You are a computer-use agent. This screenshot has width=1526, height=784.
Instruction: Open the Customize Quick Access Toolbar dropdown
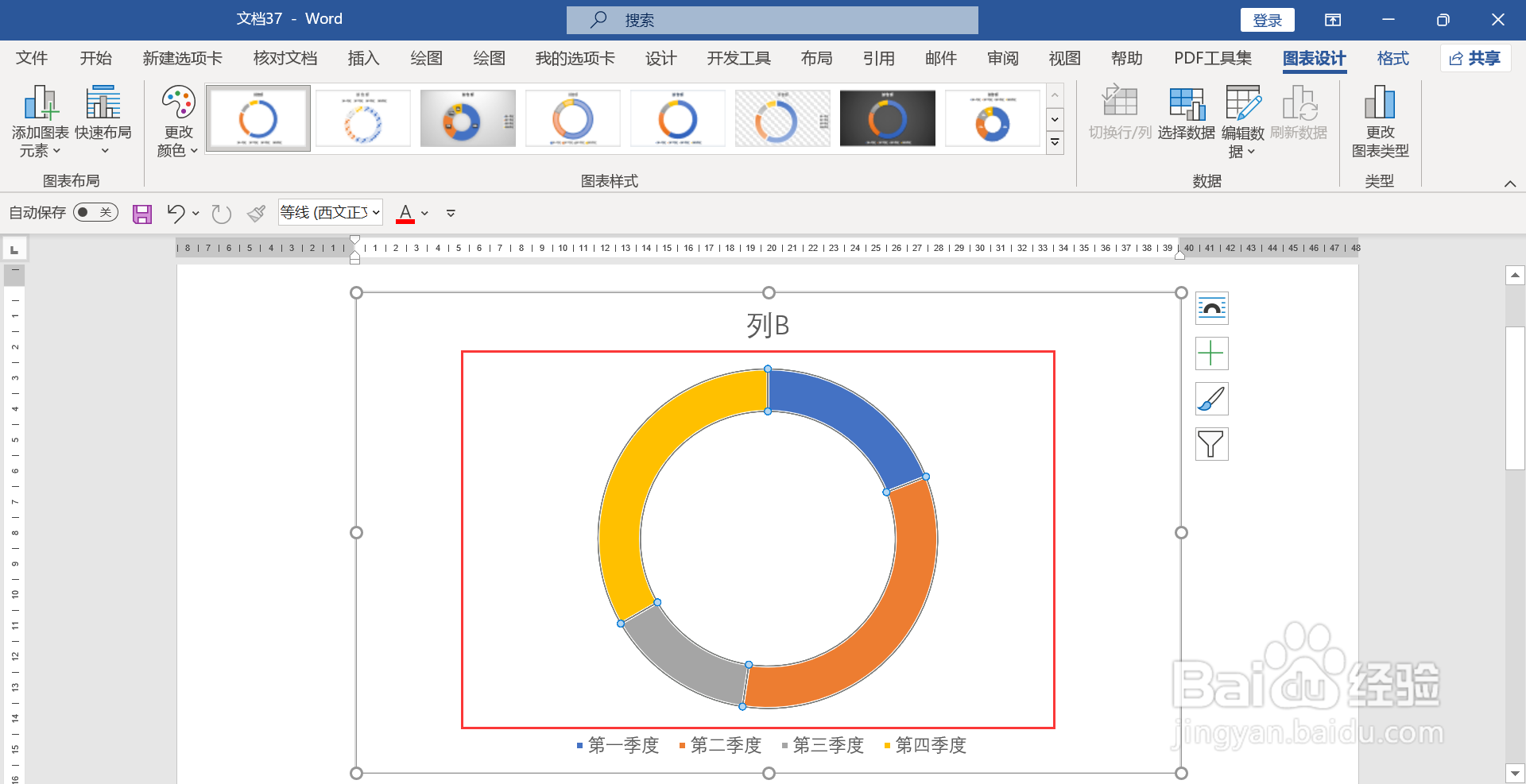pyautogui.click(x=451, y=213)
